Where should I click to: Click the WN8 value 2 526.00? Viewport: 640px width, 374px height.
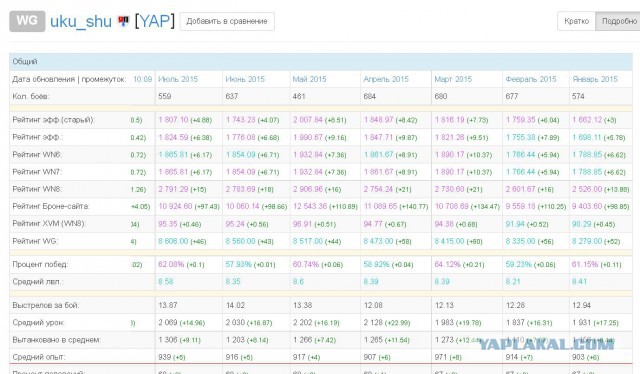587,189
